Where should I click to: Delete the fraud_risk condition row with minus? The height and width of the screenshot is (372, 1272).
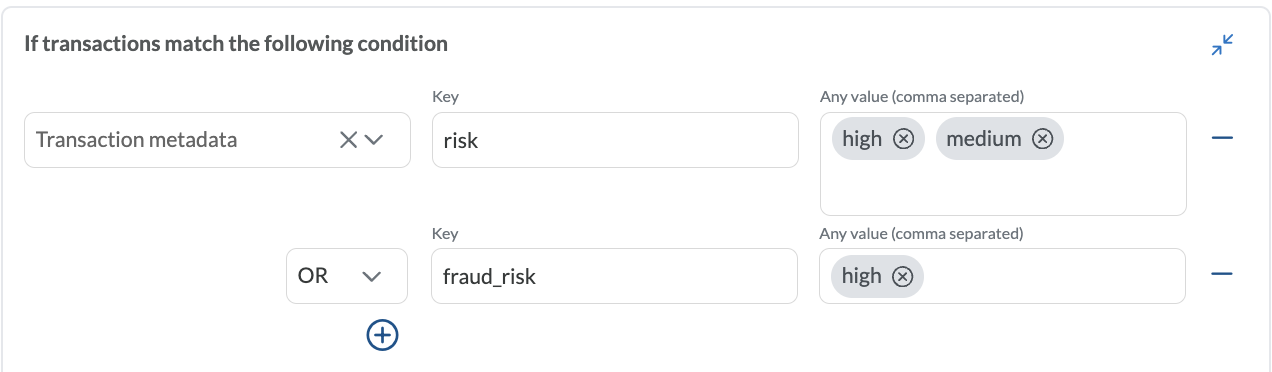[1221, 274]
